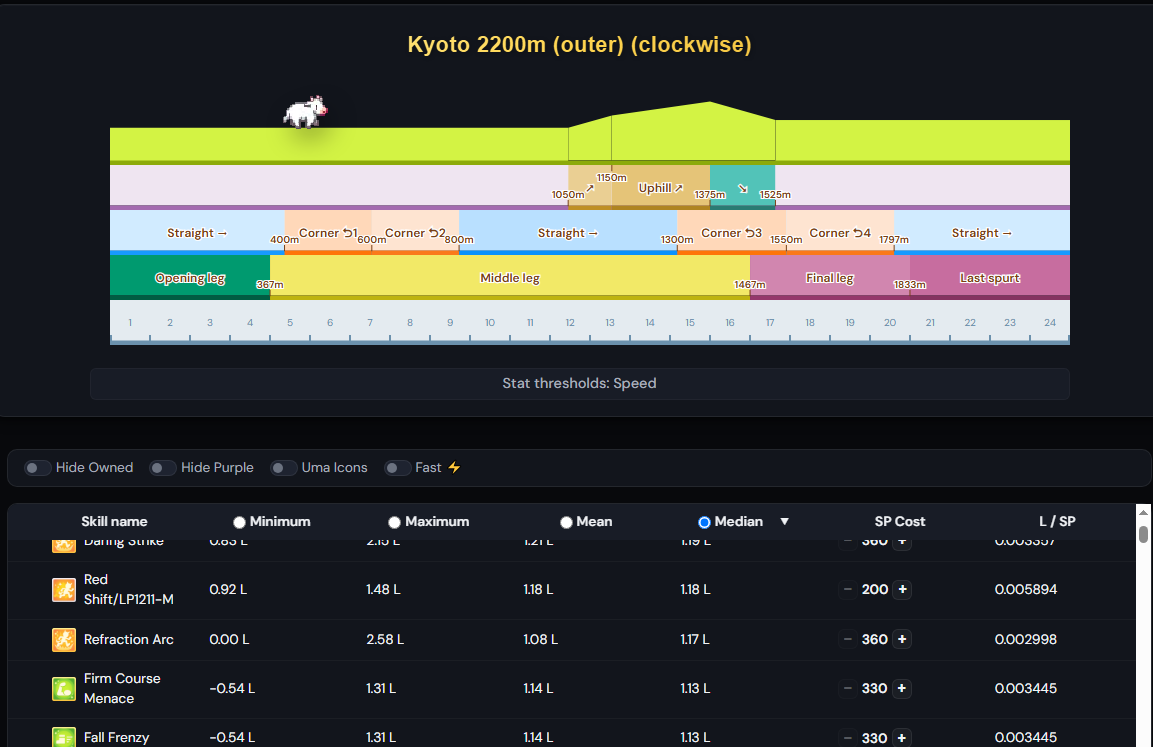Expand the Stat thresholds: Speed bar

point(579,384)
